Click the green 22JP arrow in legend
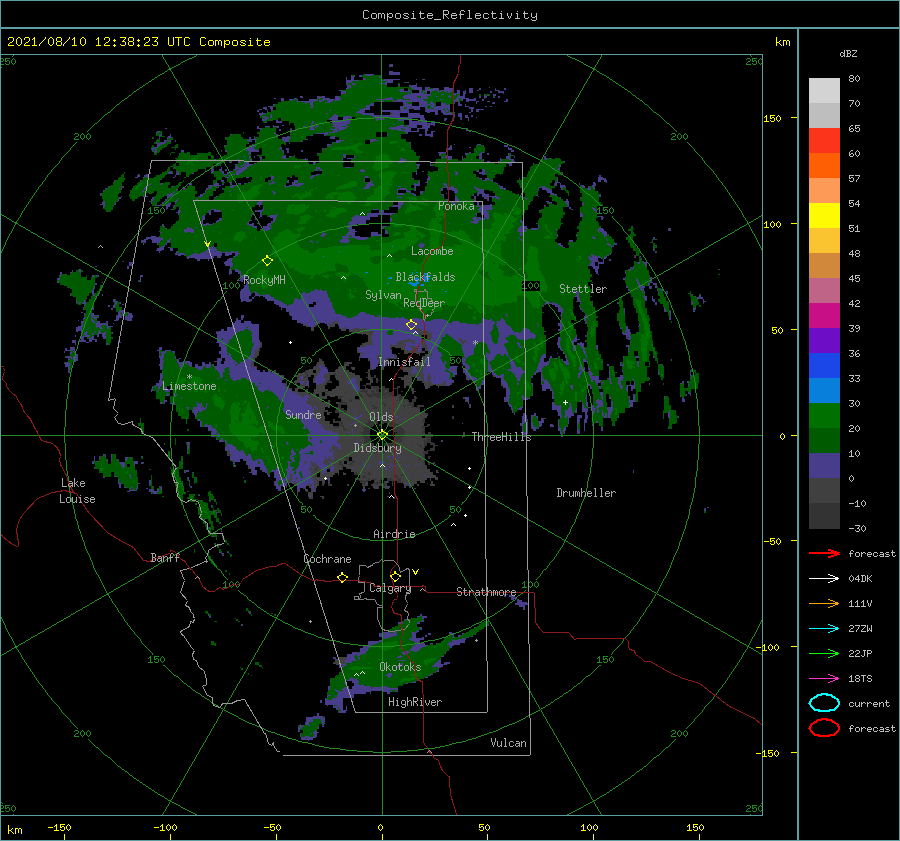This screenshot has height=841, width=900. 824,653
